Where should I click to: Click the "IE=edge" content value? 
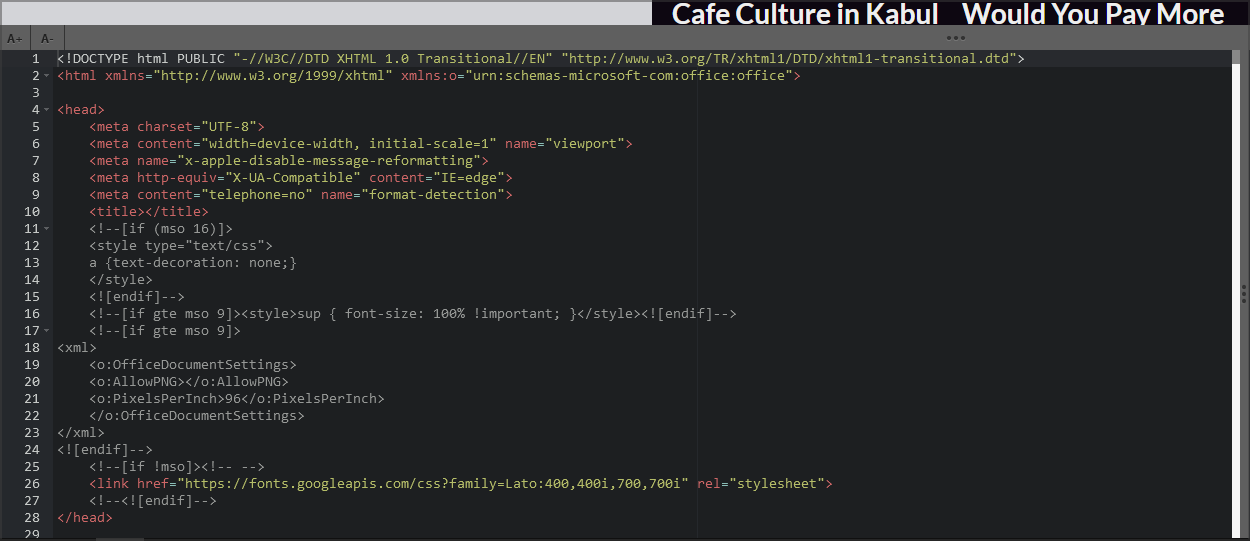468,178
